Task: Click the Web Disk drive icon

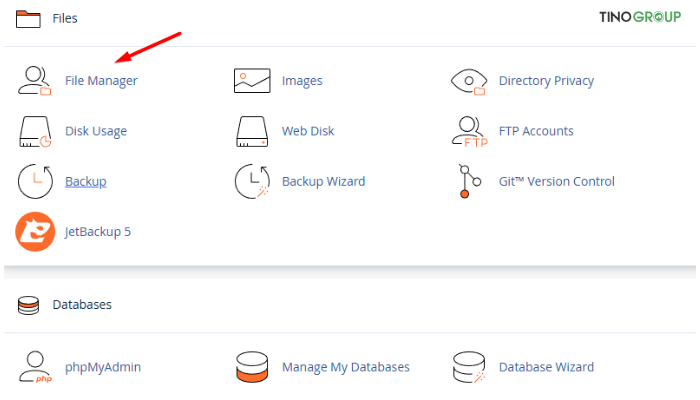Action: coord(252,132)
